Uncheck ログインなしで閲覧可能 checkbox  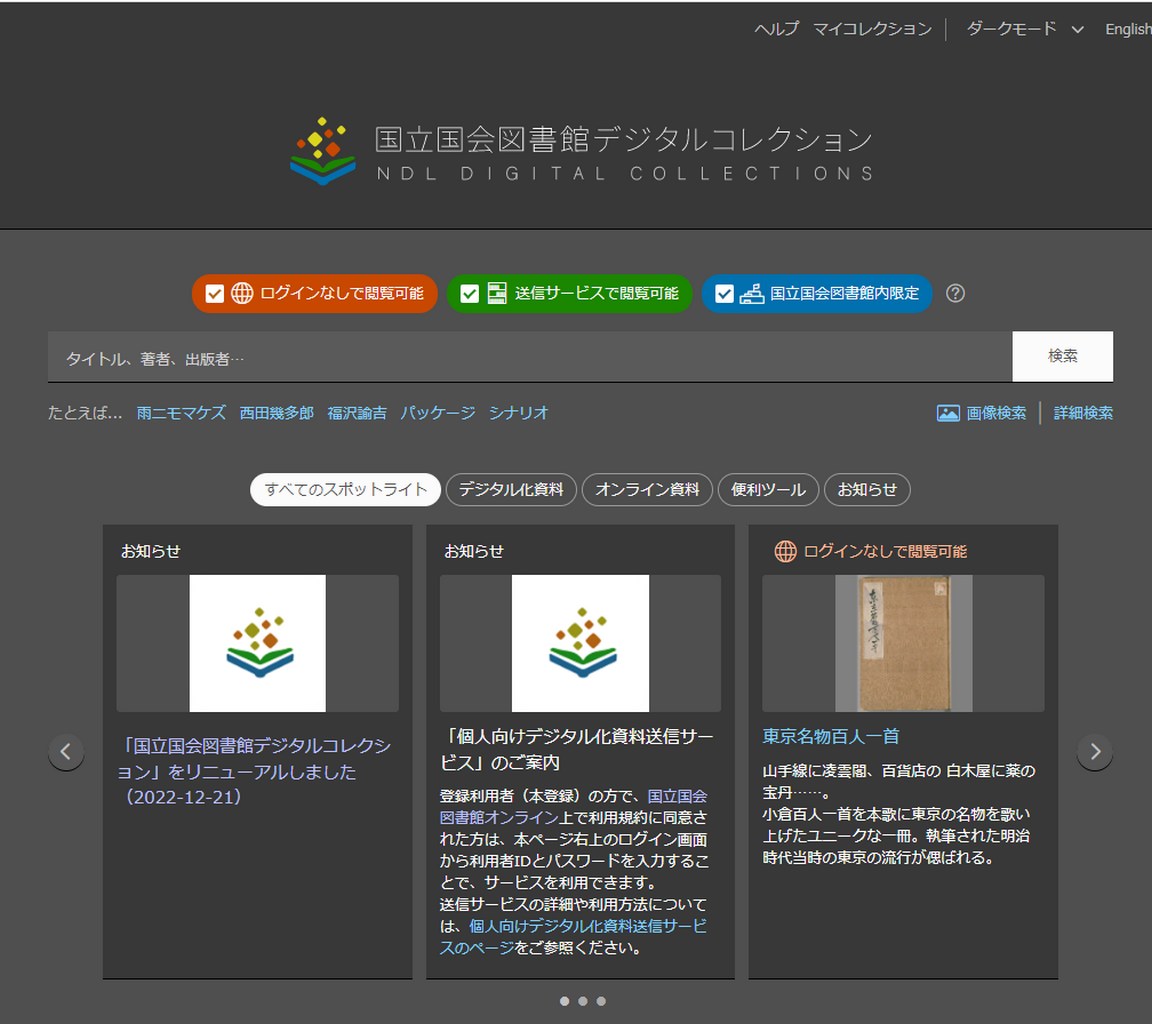click(215, 293)
